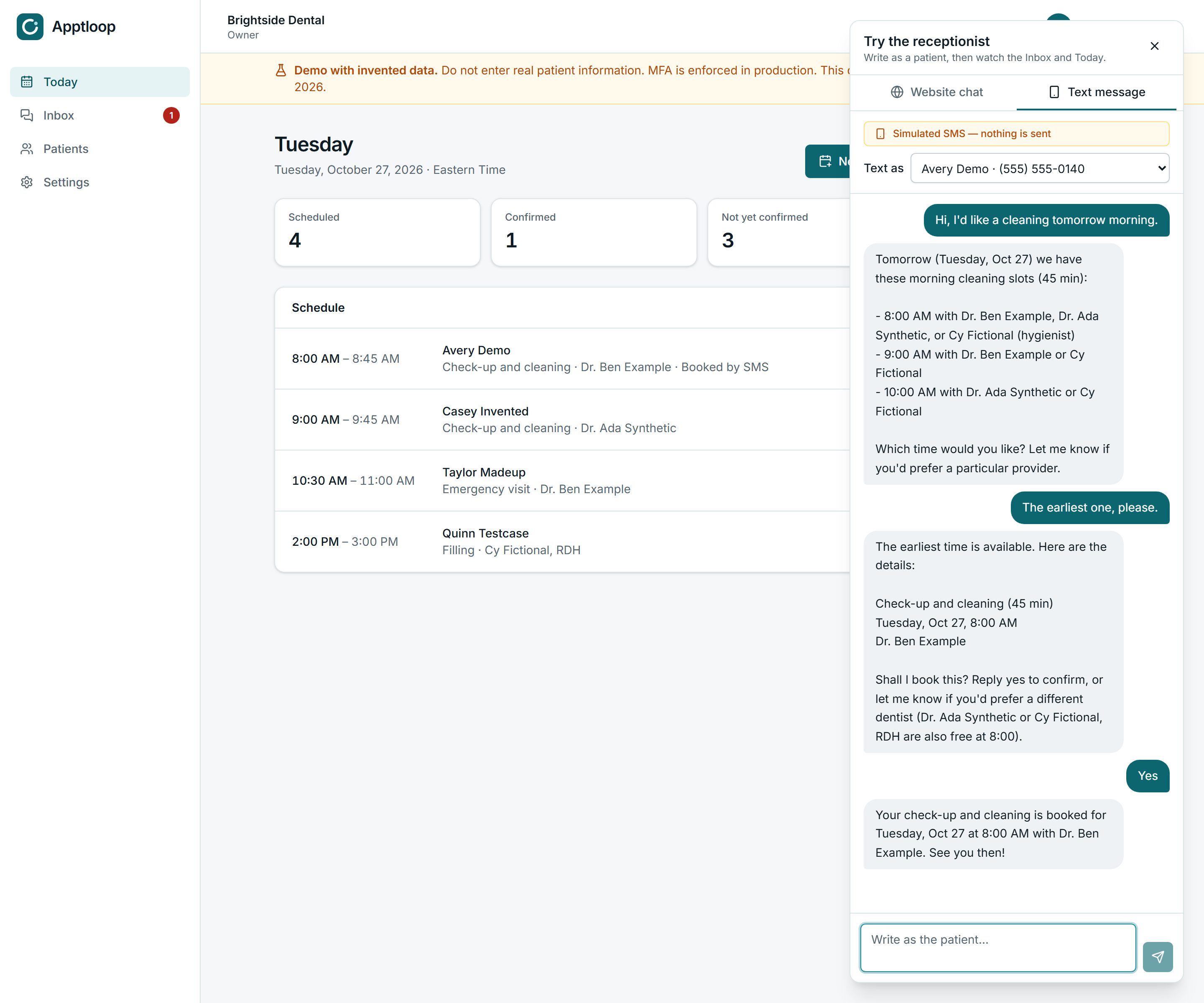The image size is (1204, 1003).
Task: Focus the Write as the patient field
Action: coord(998,947)
